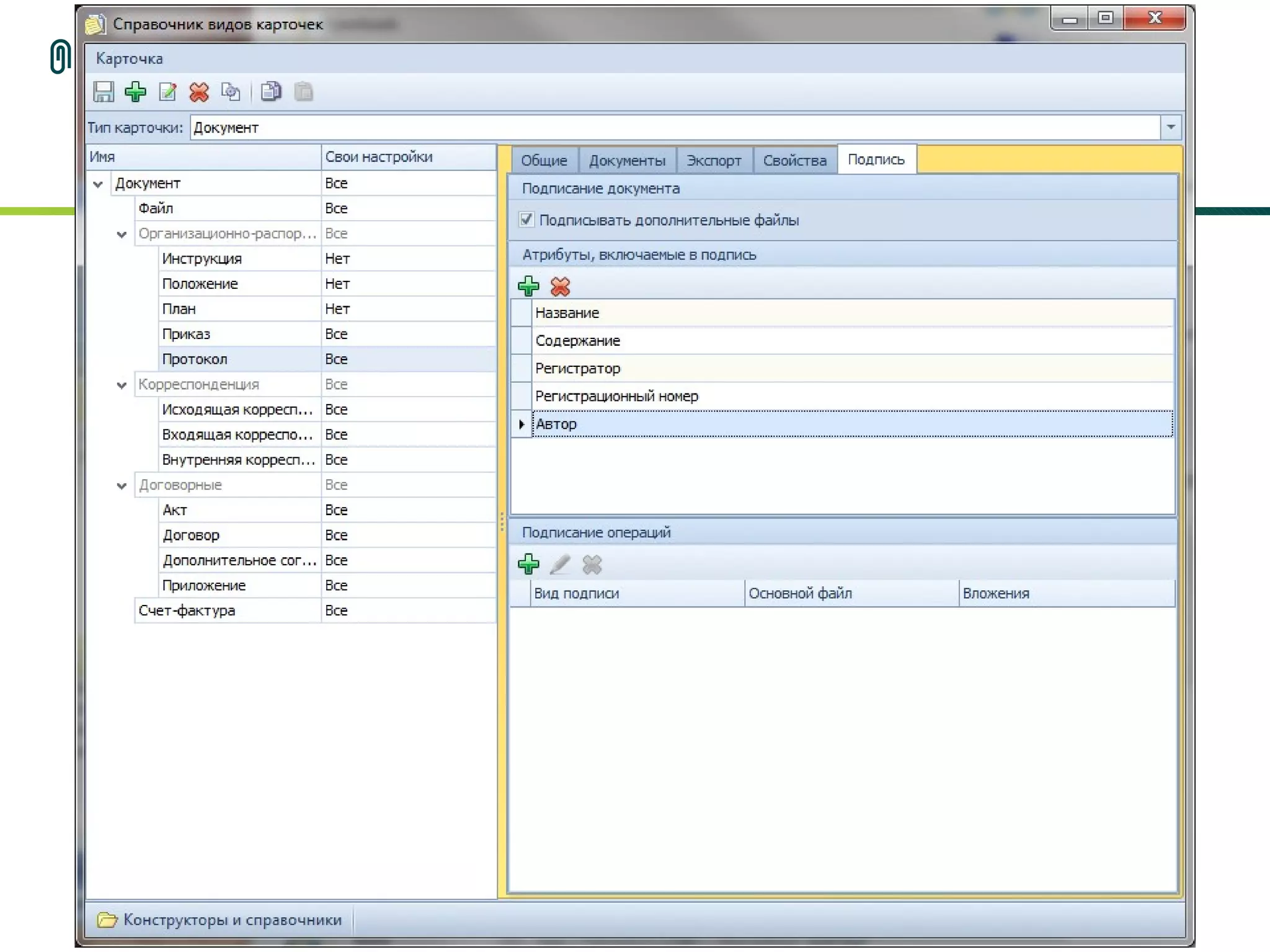Add signing operation with green plus under Подписание операций
This screenshot has height=952, width=1270.
[x=528, y=564]
